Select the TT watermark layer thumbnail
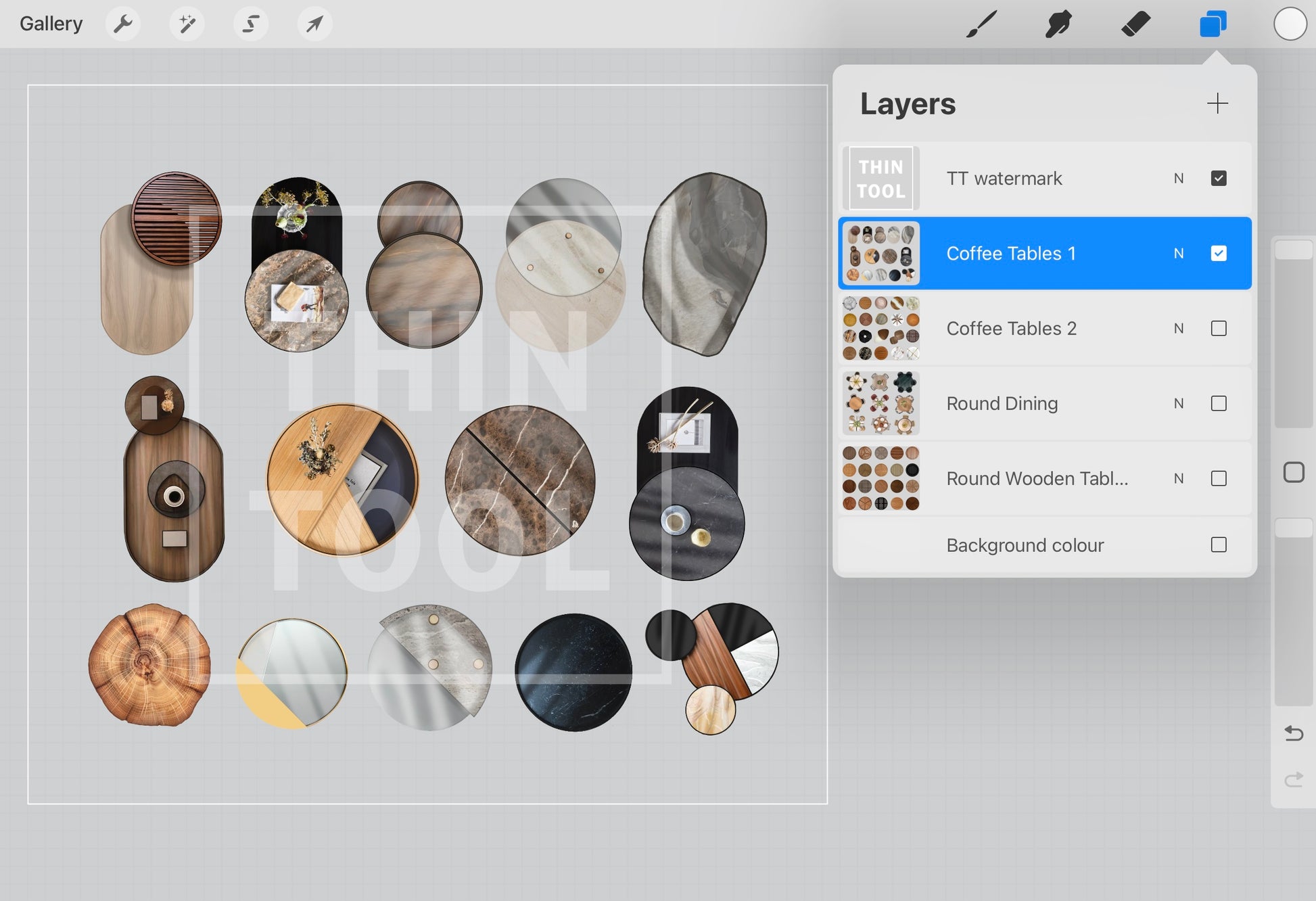1316x901 pixels. [x=881, y=179]
